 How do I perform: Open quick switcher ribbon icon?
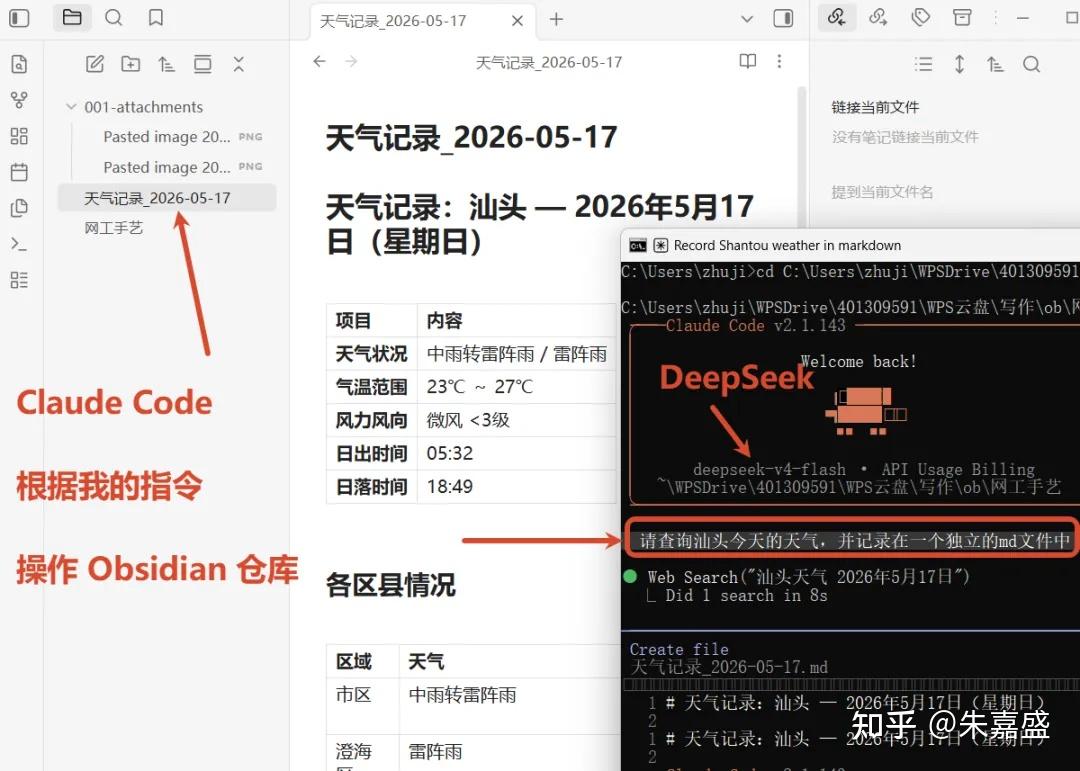click(19, 64)
